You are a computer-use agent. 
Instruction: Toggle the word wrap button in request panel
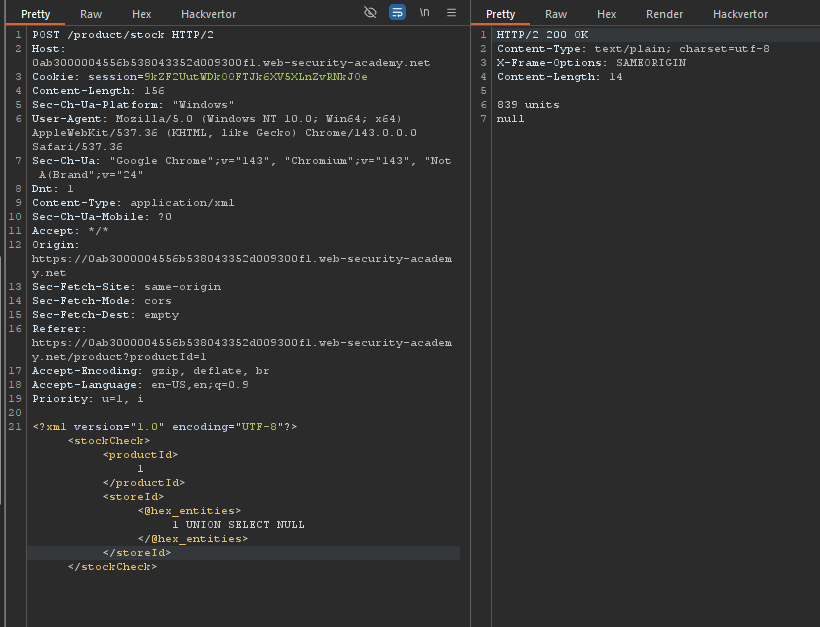pyautogui.click(x=397, y=13)
